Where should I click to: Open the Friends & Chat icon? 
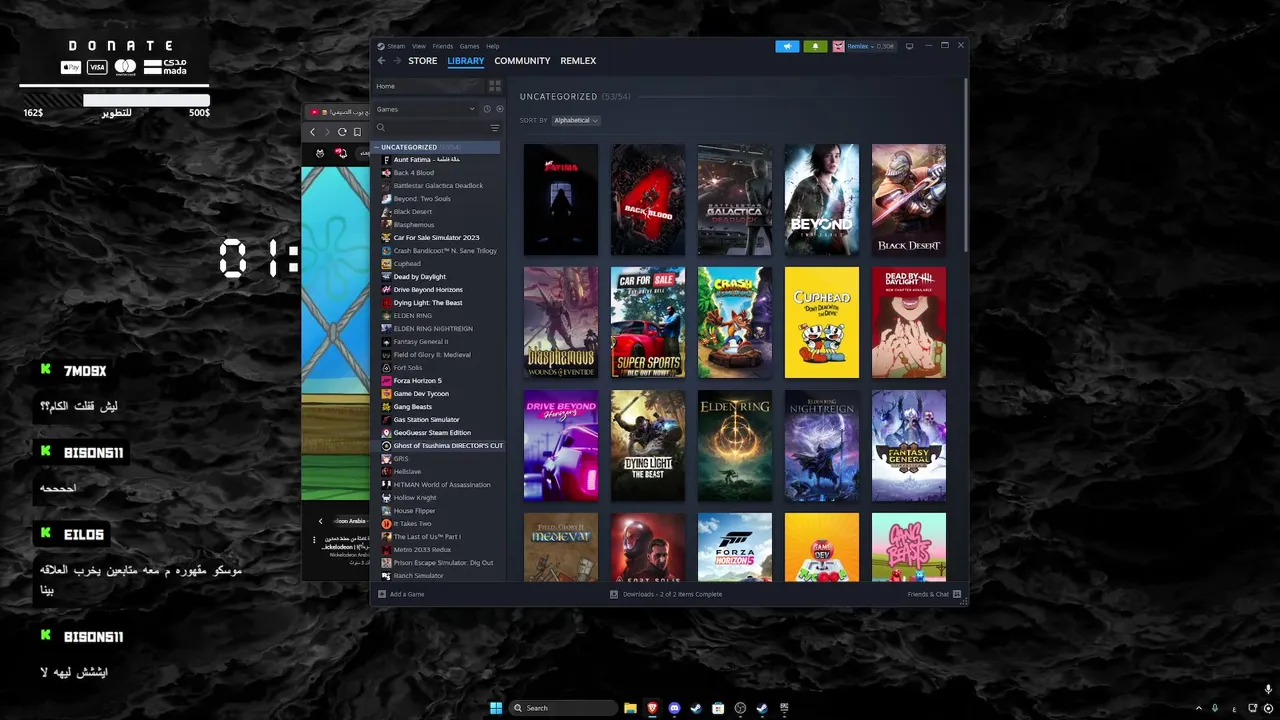pyautogui.click(x=957, y=594)
